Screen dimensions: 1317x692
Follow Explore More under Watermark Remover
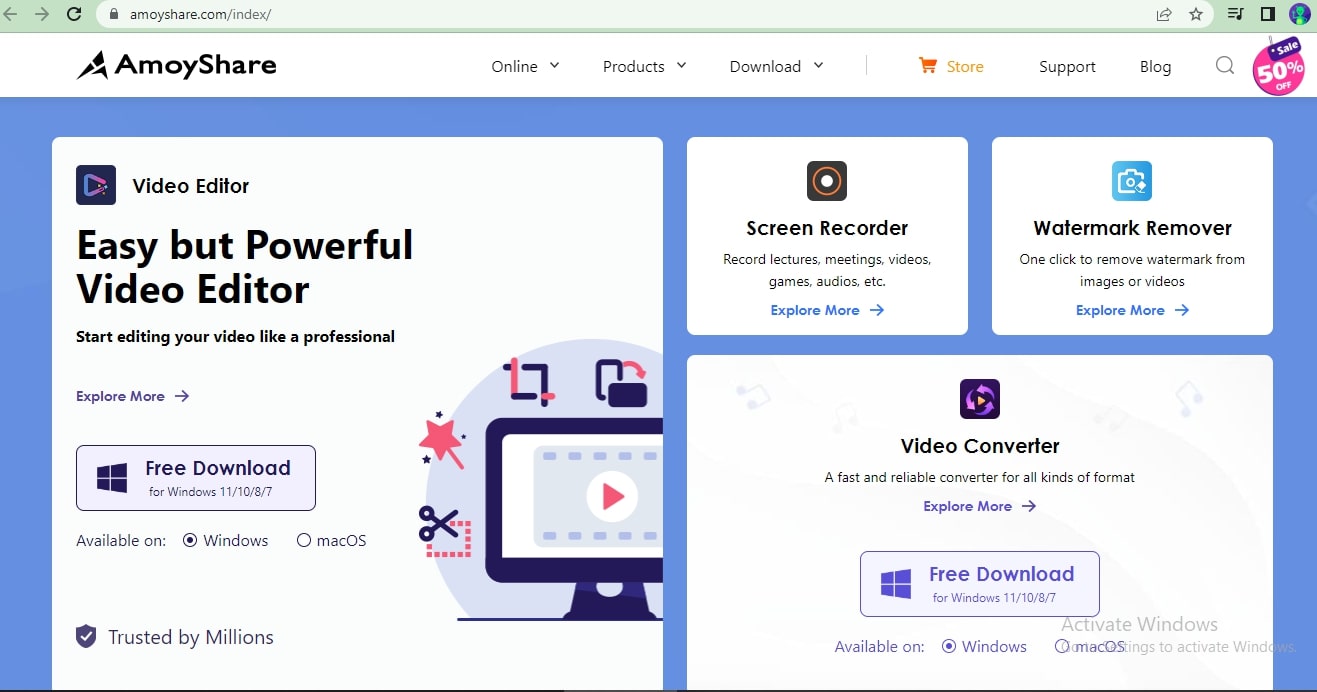[1132, 310]
